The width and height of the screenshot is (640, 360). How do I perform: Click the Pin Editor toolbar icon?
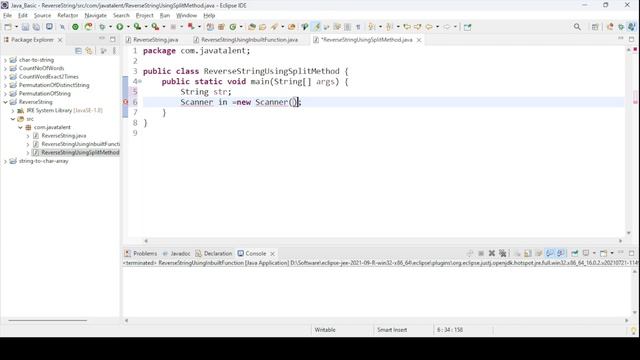tap(467, 27)
